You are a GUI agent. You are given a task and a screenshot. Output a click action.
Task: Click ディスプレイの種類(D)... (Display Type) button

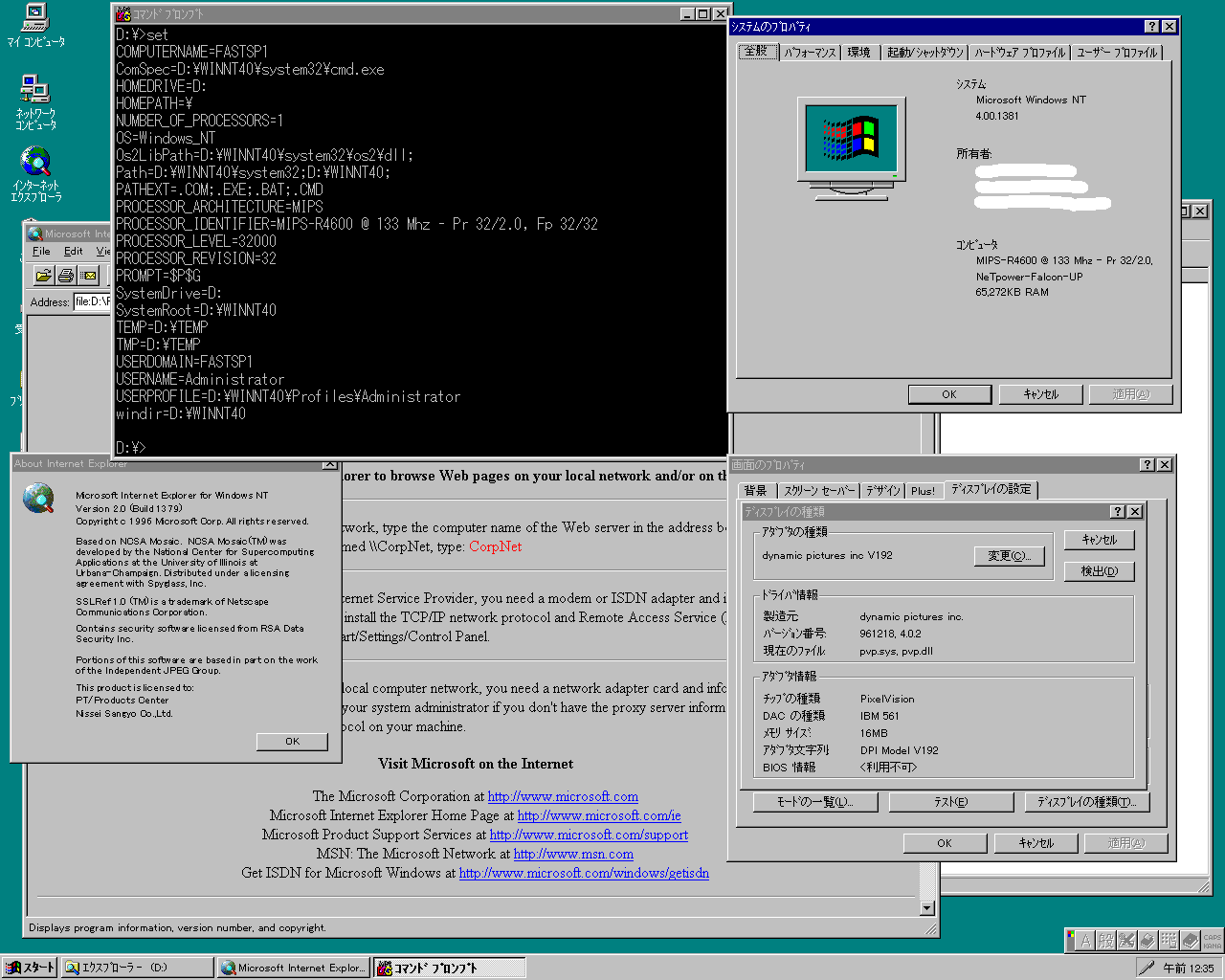coord(1087,802)
